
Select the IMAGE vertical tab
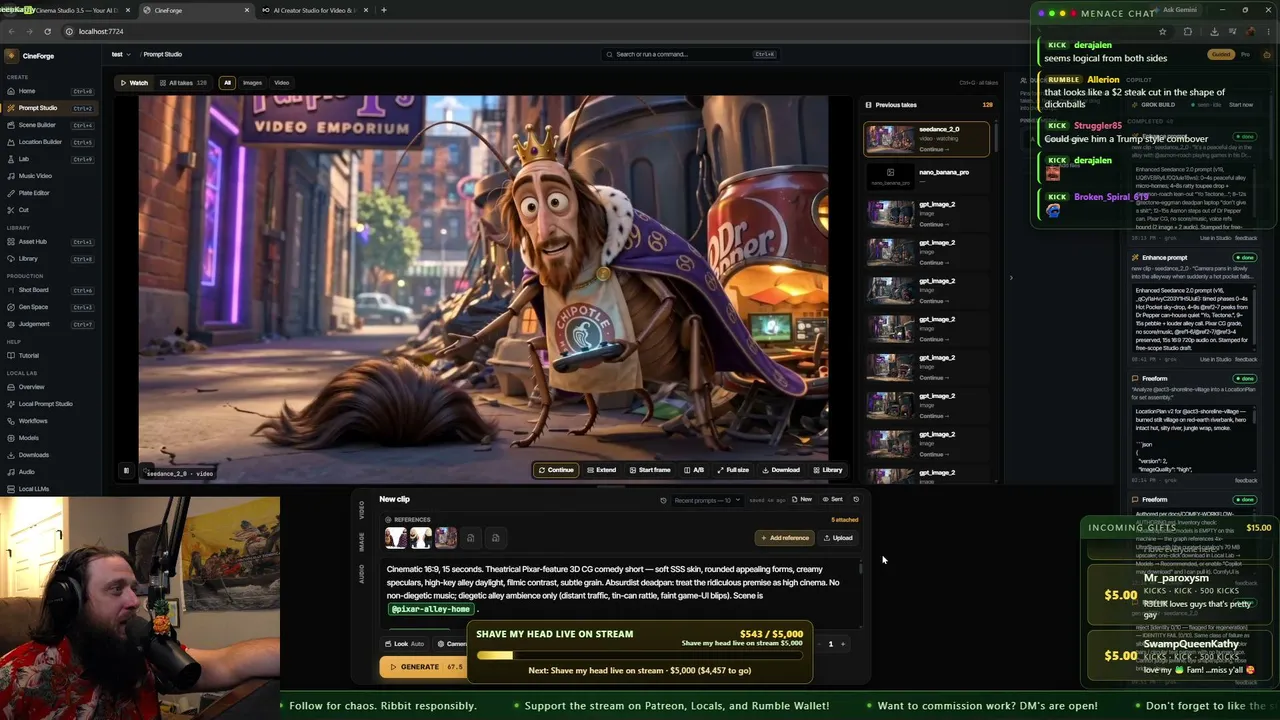pos(362,542)
